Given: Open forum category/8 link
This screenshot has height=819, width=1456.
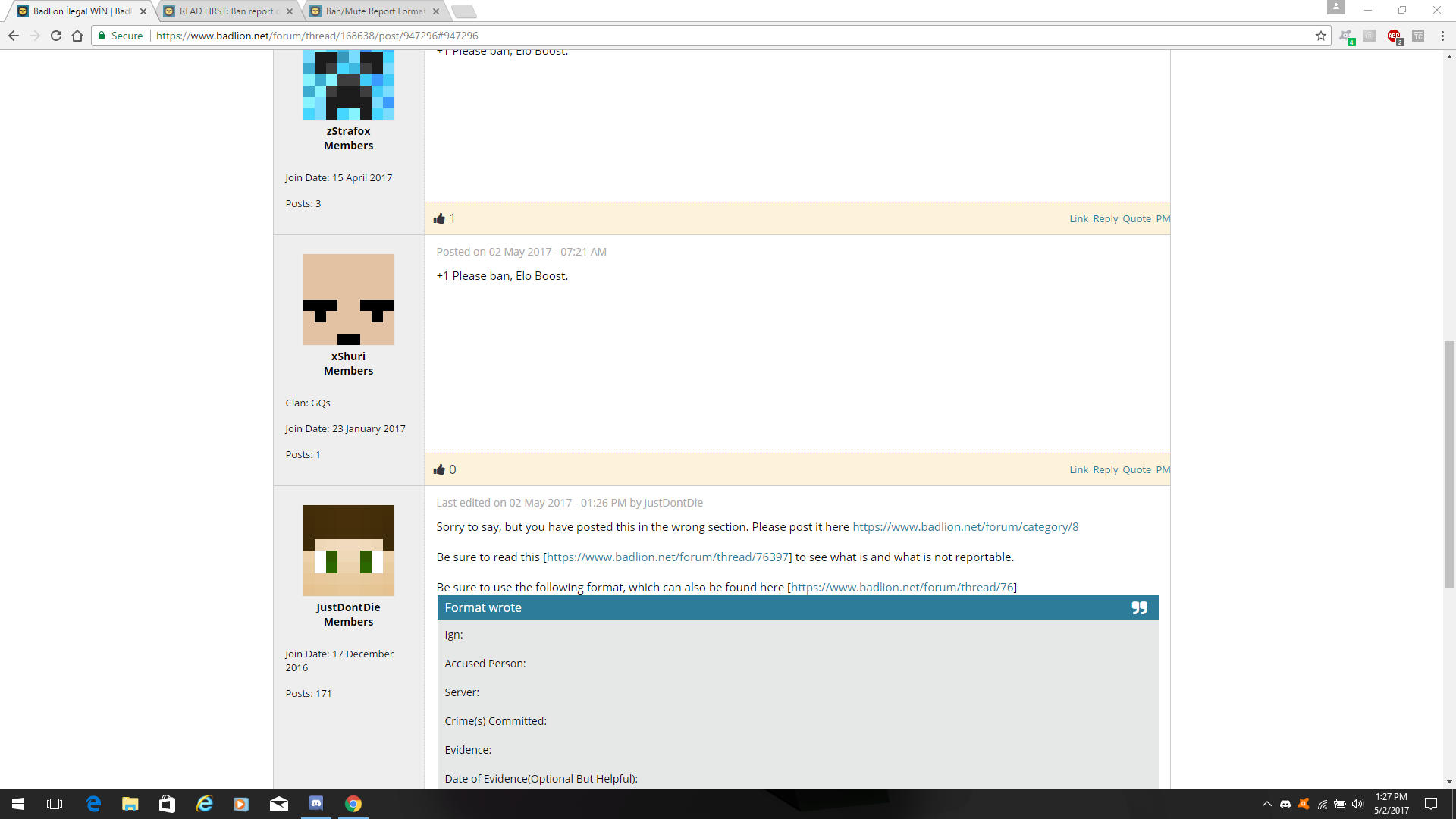Looking at the screenshot, I should (965, 526).
